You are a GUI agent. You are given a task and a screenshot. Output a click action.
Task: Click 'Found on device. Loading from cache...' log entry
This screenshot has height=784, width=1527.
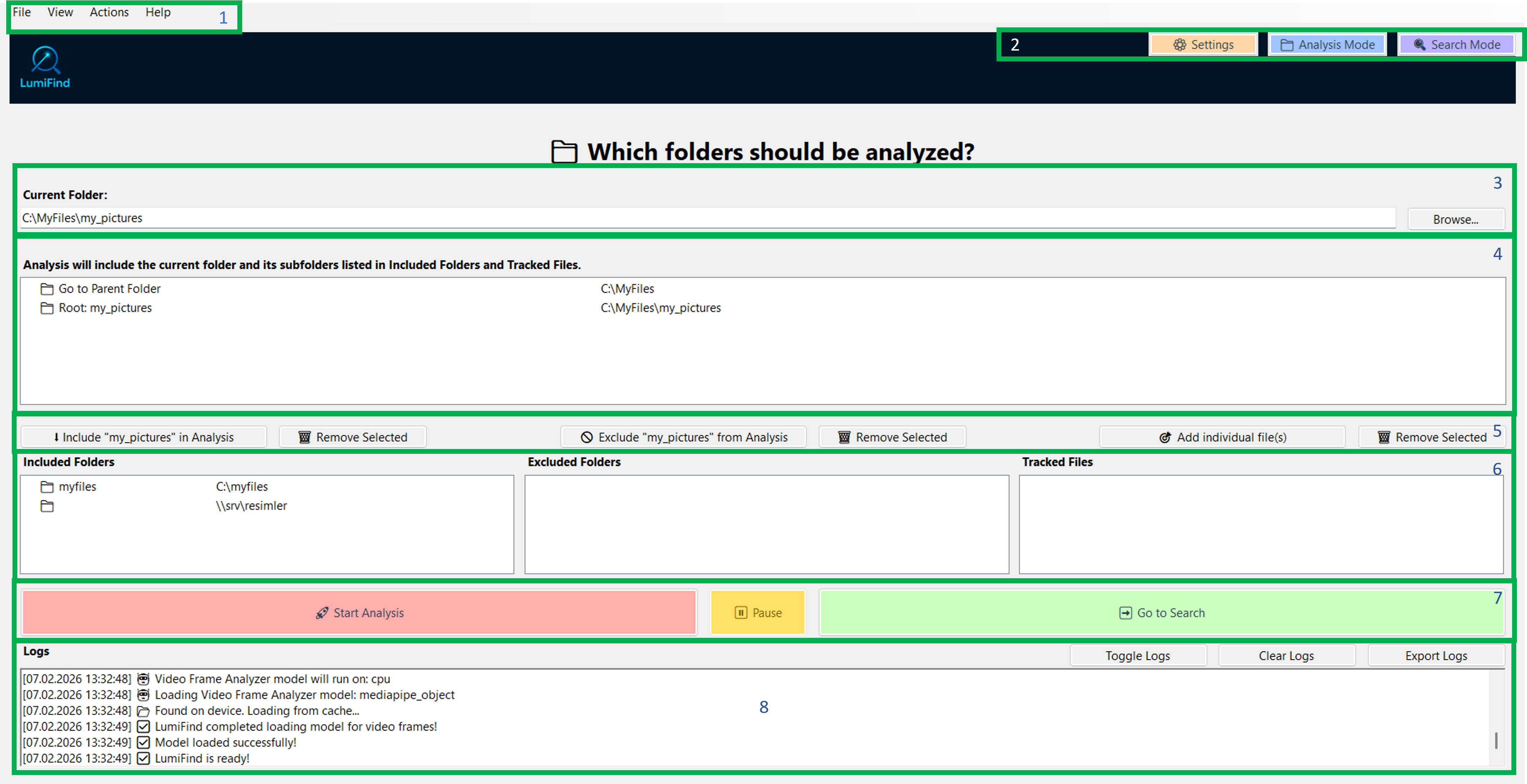point(191,711)
